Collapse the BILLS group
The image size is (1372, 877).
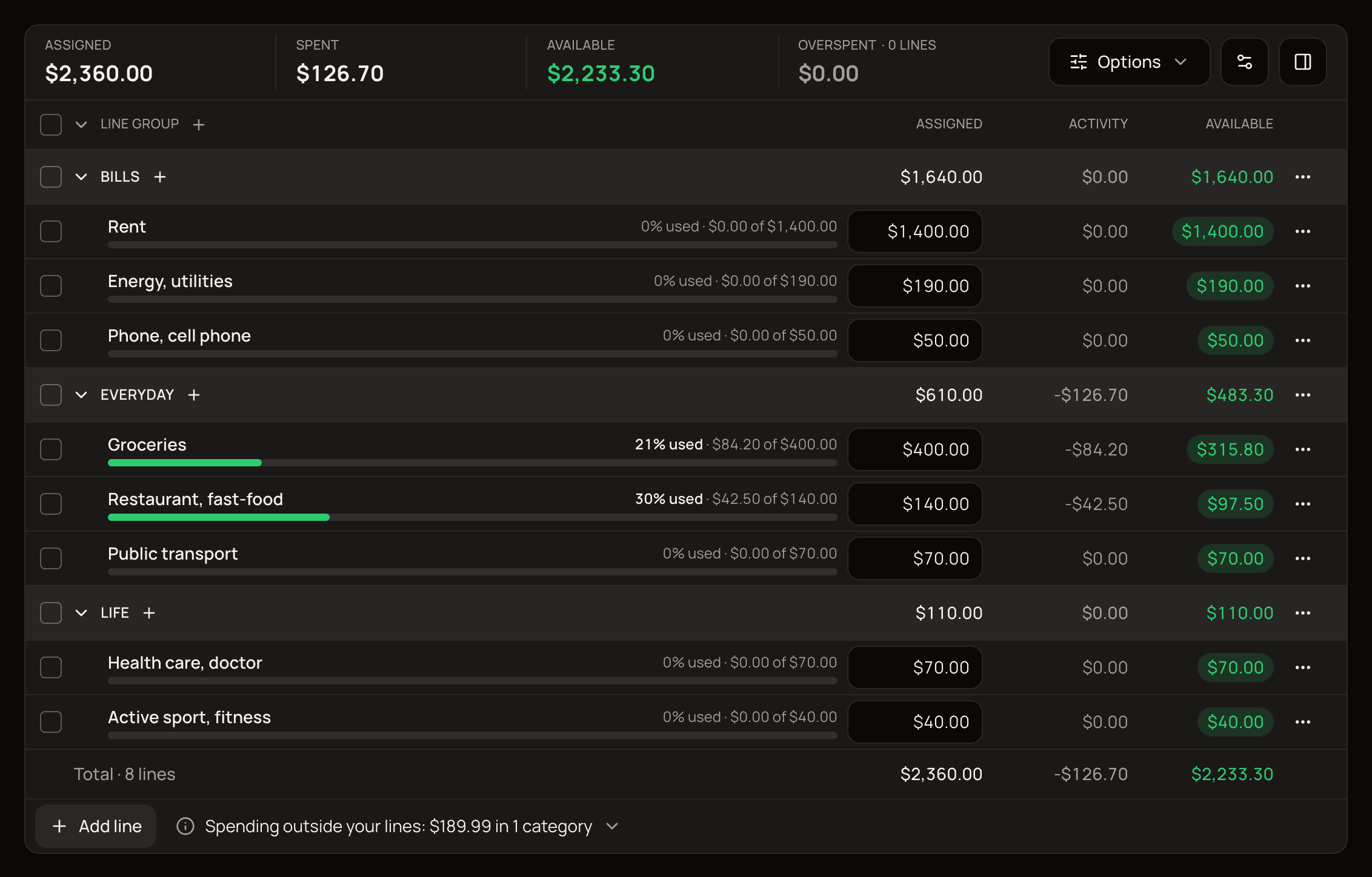click(81, 177)
